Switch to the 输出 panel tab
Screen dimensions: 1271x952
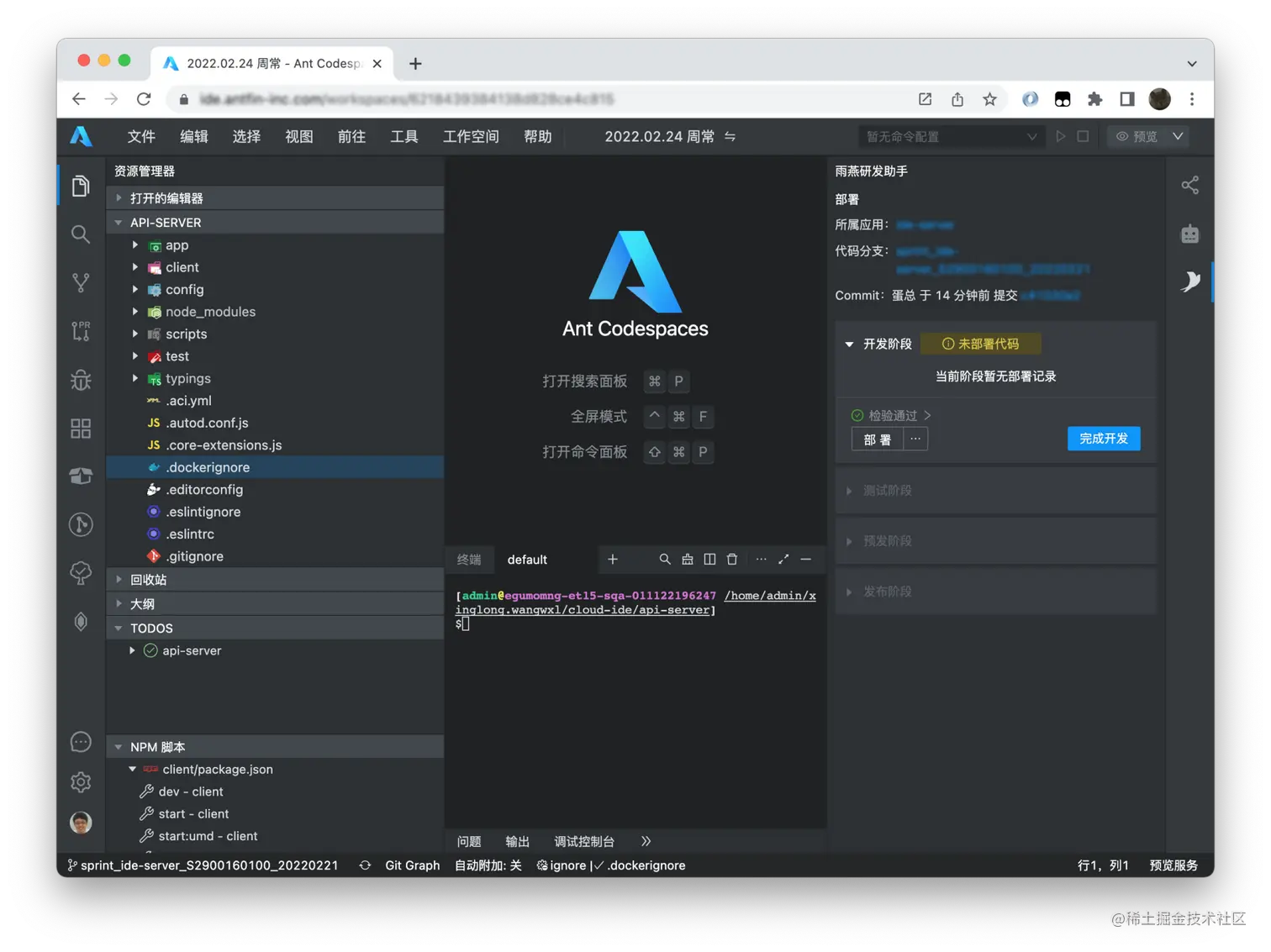(x=518, y=842)
